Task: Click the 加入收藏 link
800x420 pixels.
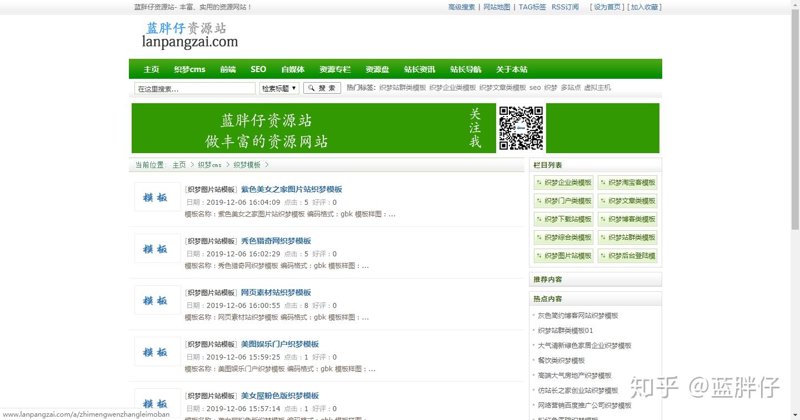Action: (x=645, y=7)
